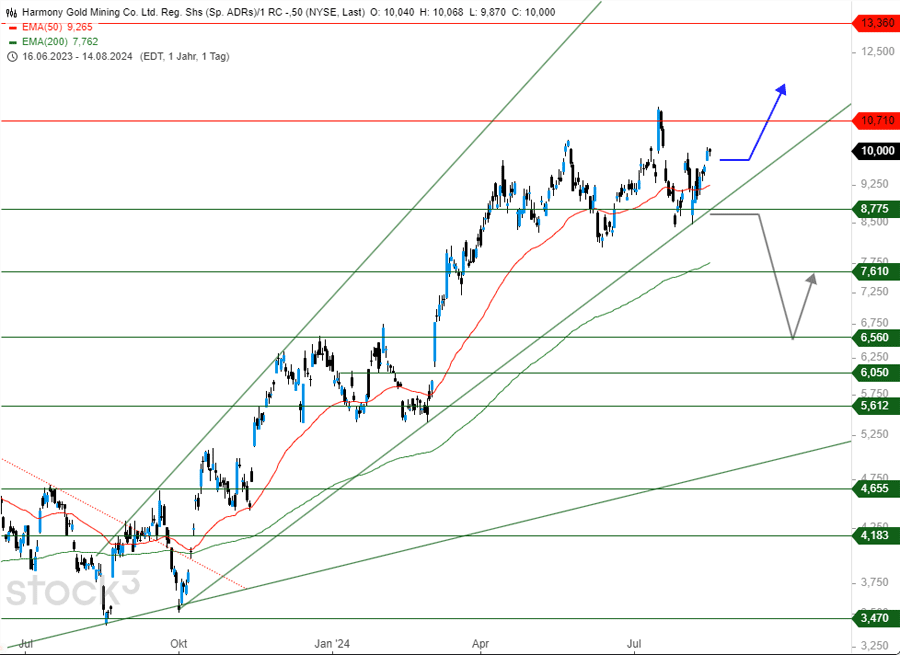
Task: Click the 7,250 price axis label
Action: coord(877,292)
